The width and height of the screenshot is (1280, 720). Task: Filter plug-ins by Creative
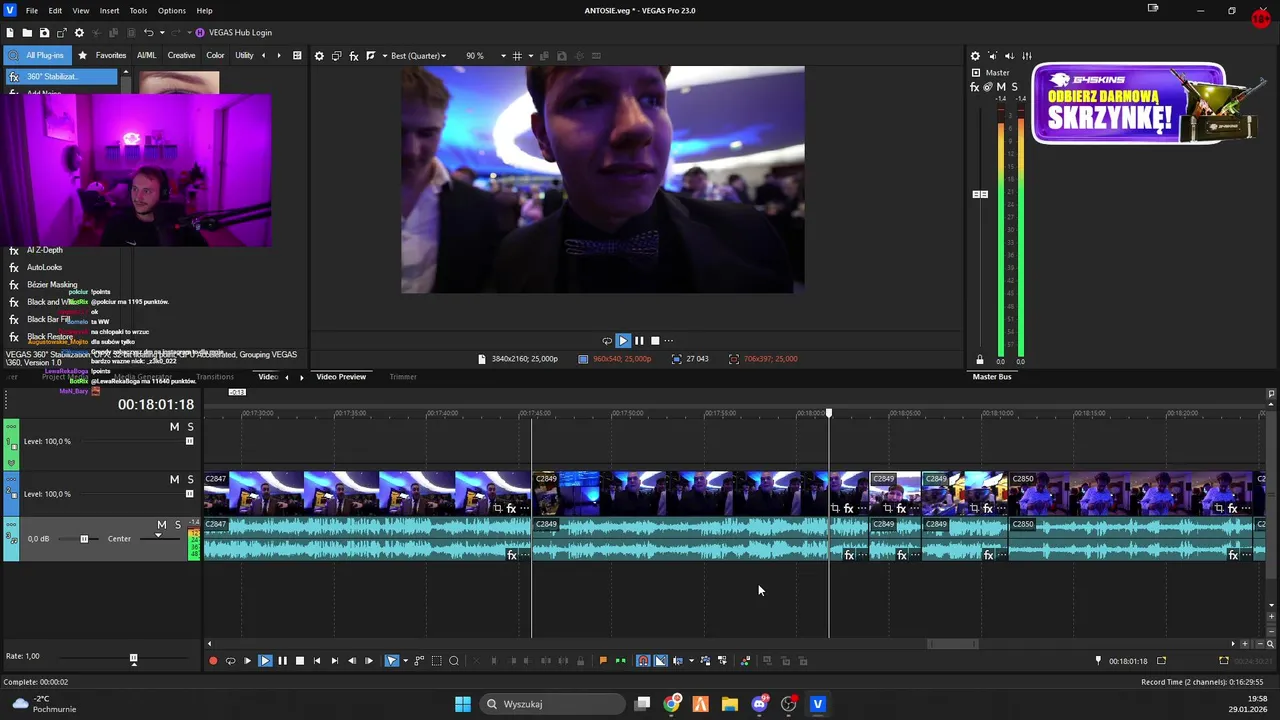[181, 56]
